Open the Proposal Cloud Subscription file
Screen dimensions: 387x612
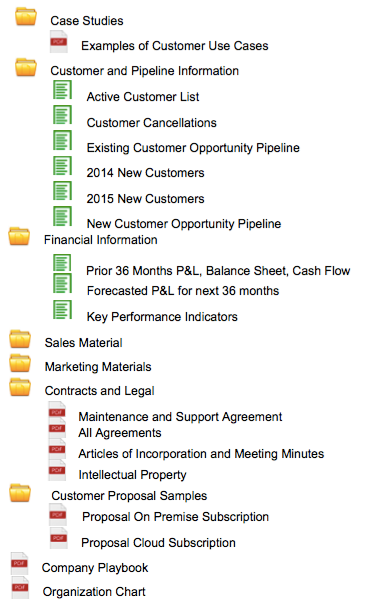point(158,543)
